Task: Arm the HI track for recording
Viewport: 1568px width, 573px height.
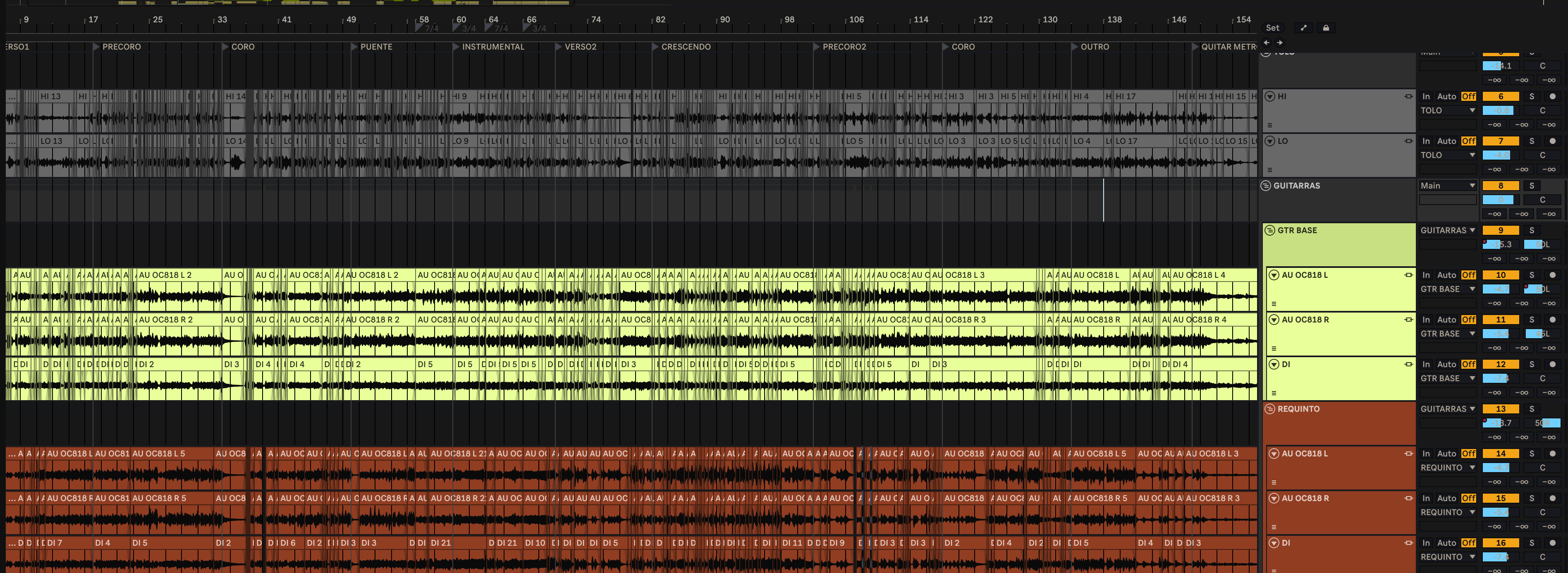Action: tap(1552, 96)
